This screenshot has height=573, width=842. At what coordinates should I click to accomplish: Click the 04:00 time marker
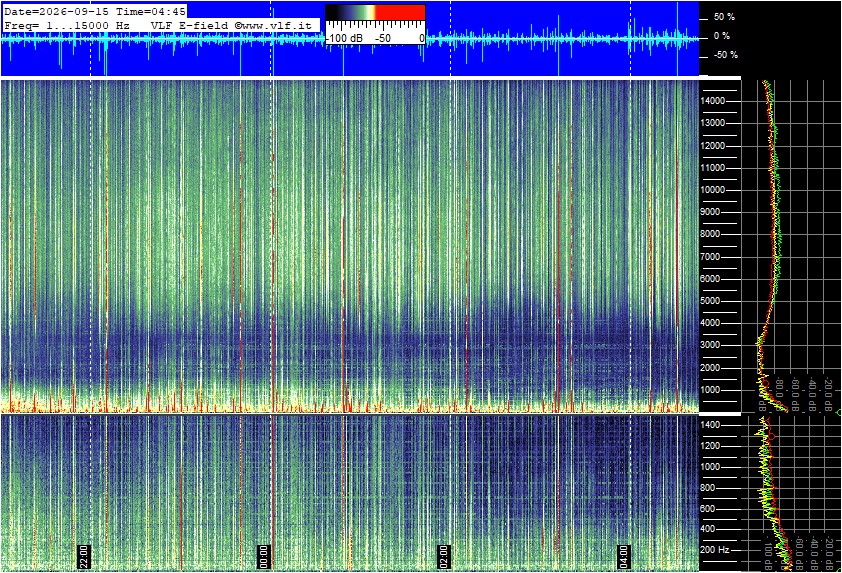coord(623,556)
